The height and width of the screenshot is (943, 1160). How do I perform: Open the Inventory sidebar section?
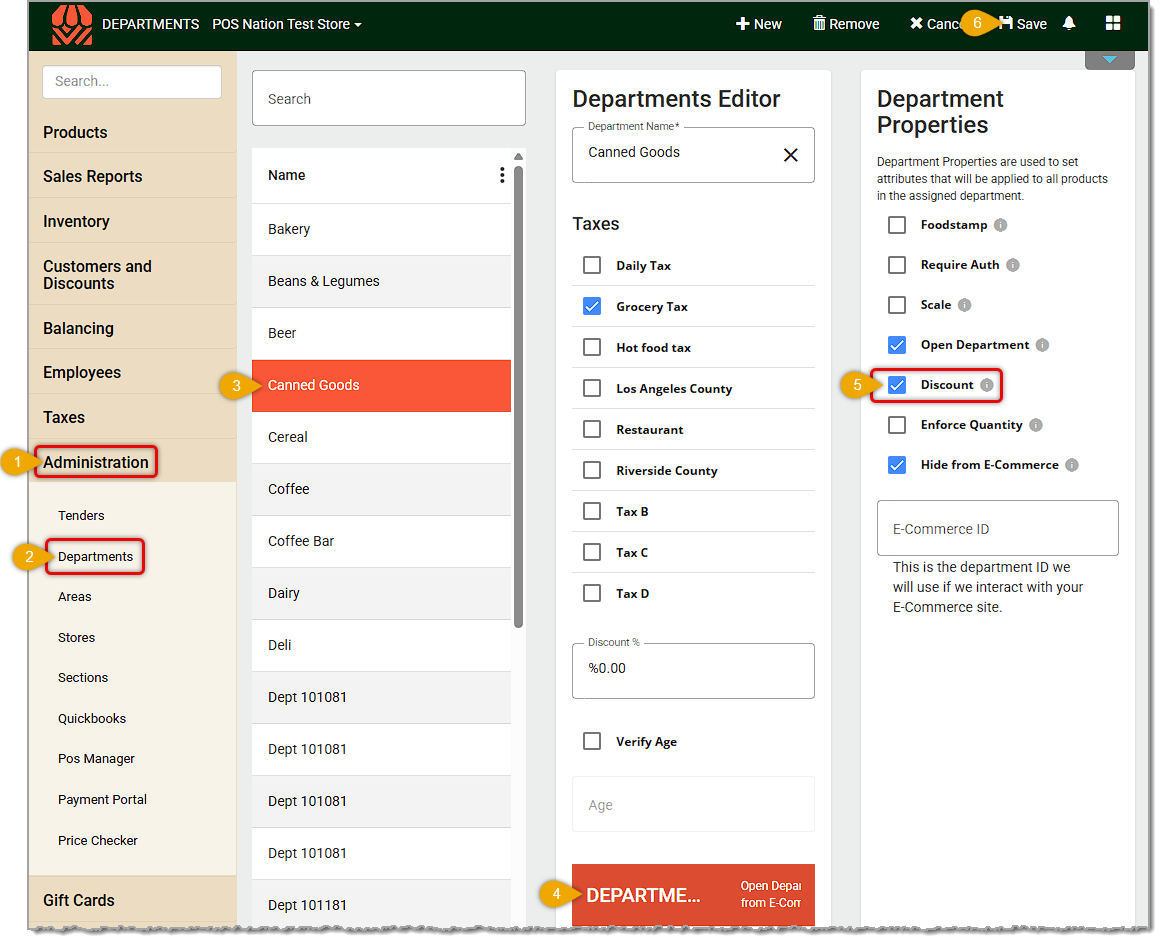[132, 221]
